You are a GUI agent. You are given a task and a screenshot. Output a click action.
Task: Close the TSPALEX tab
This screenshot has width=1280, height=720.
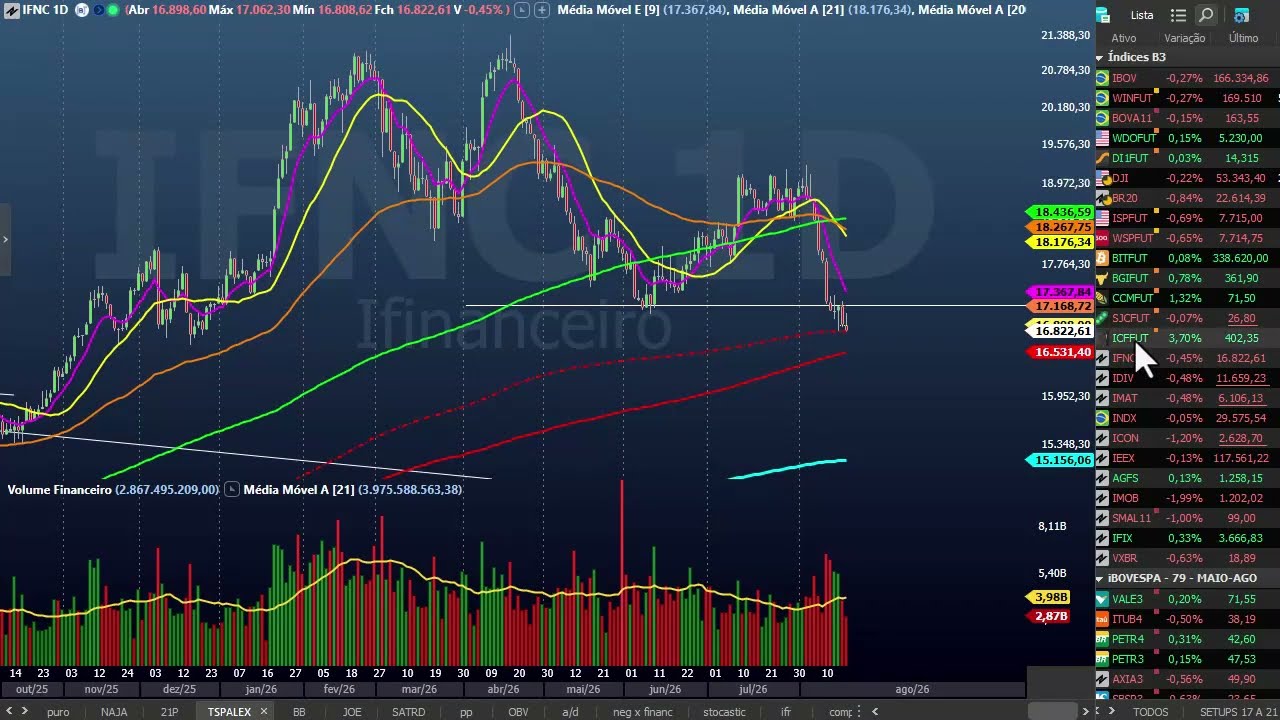point(263,712)
